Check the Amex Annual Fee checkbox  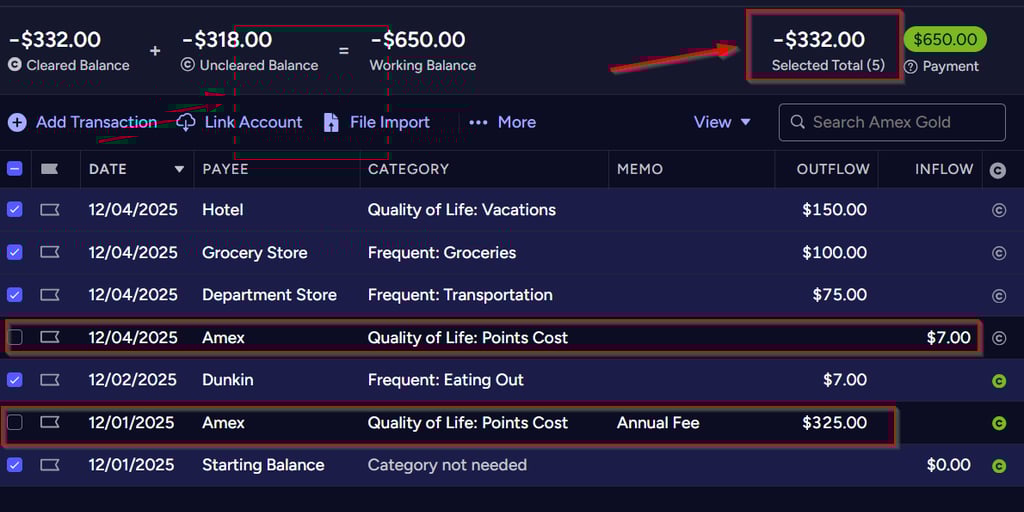point(15,423)
